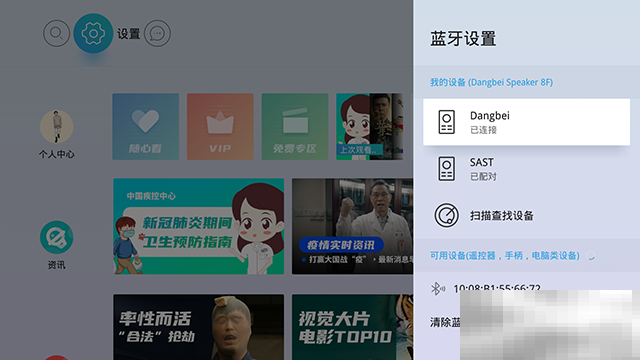The width and height of the screenshot is (640, 360).
Task: Open 率性而活 movie card
Action: [198, 327]
